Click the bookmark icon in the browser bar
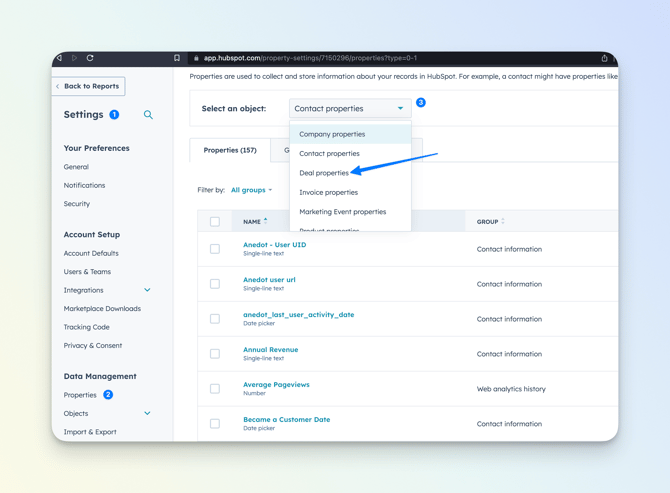670x493 pixels. (177, 58)
